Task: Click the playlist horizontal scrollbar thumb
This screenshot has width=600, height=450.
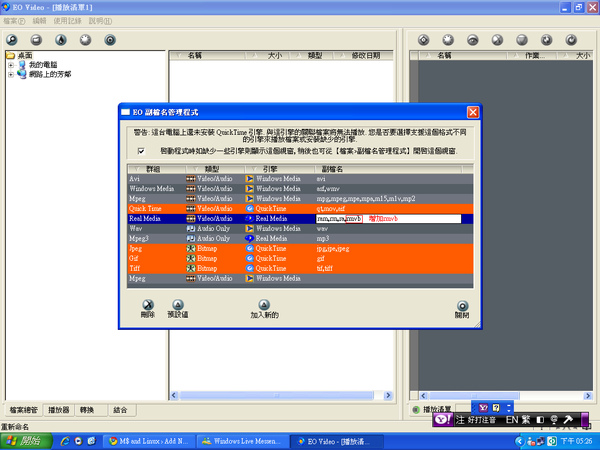Action: pos(474,396)
